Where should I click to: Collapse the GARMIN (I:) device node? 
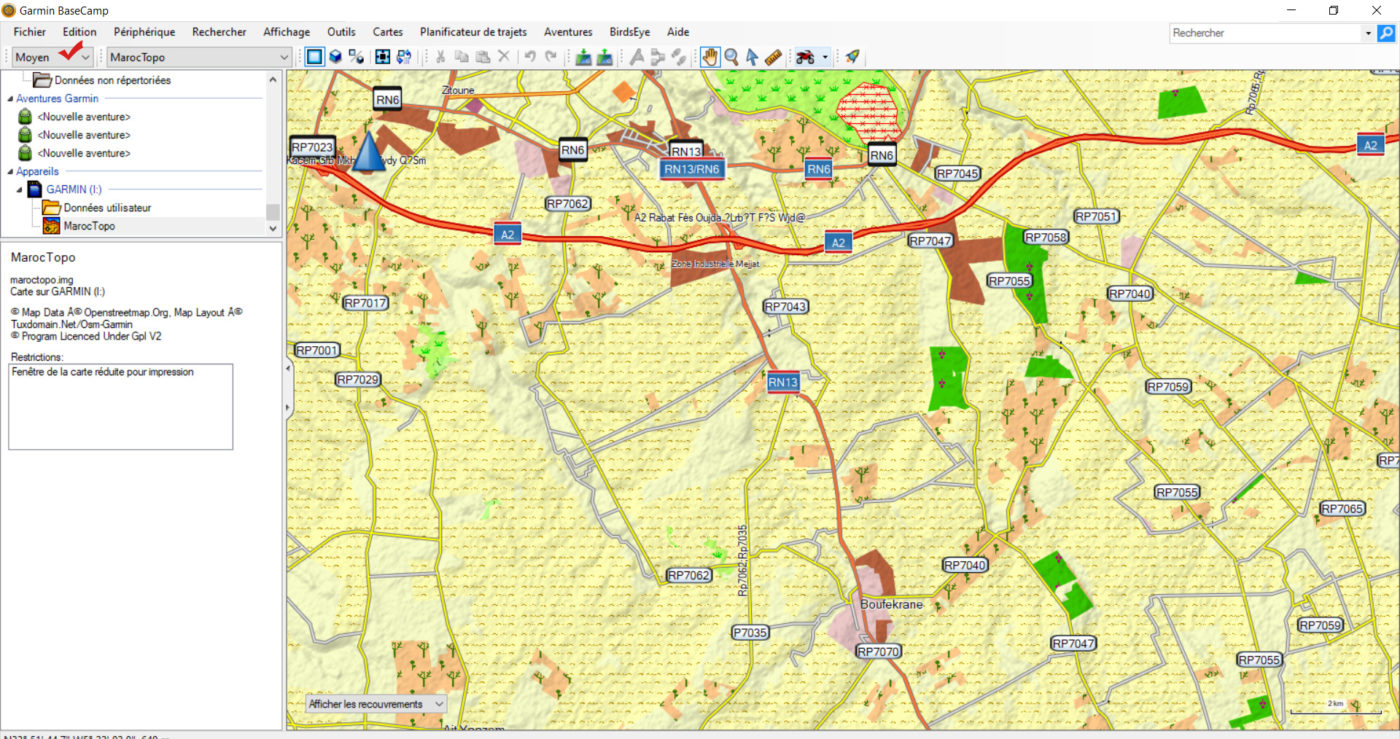pyautogui.click(x=19, y=189)
